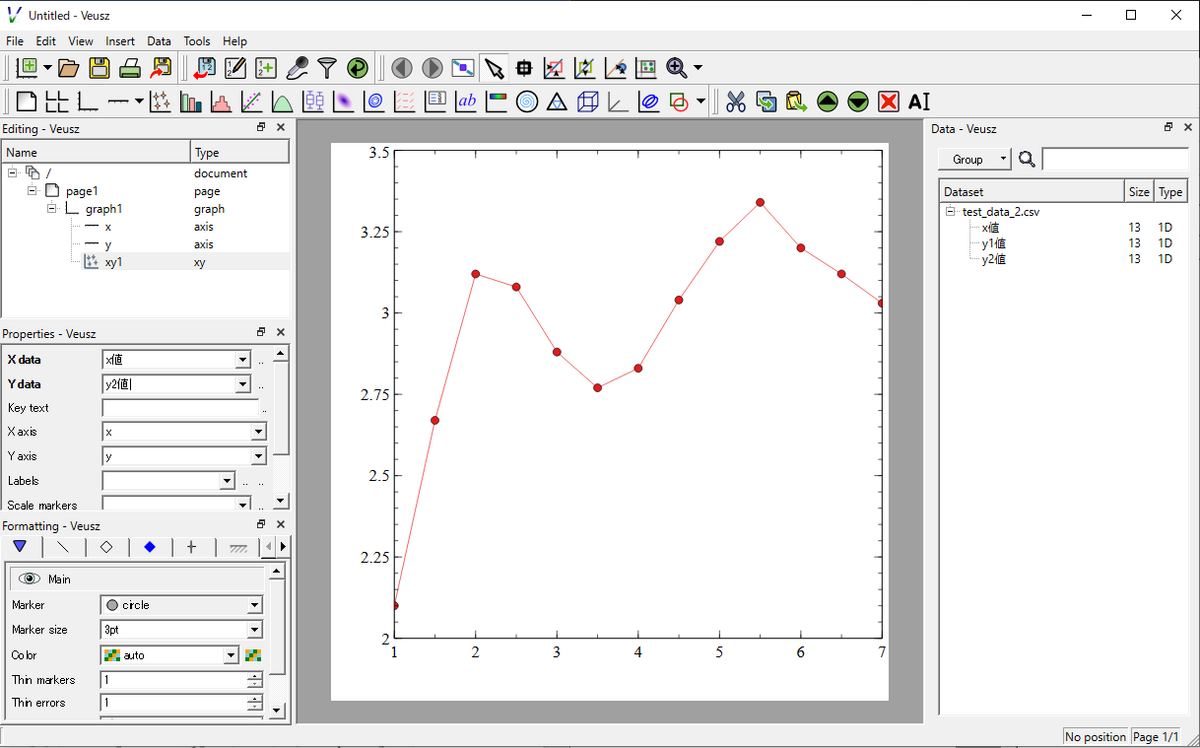Add a contour plot widget icon

coord(374,101)
